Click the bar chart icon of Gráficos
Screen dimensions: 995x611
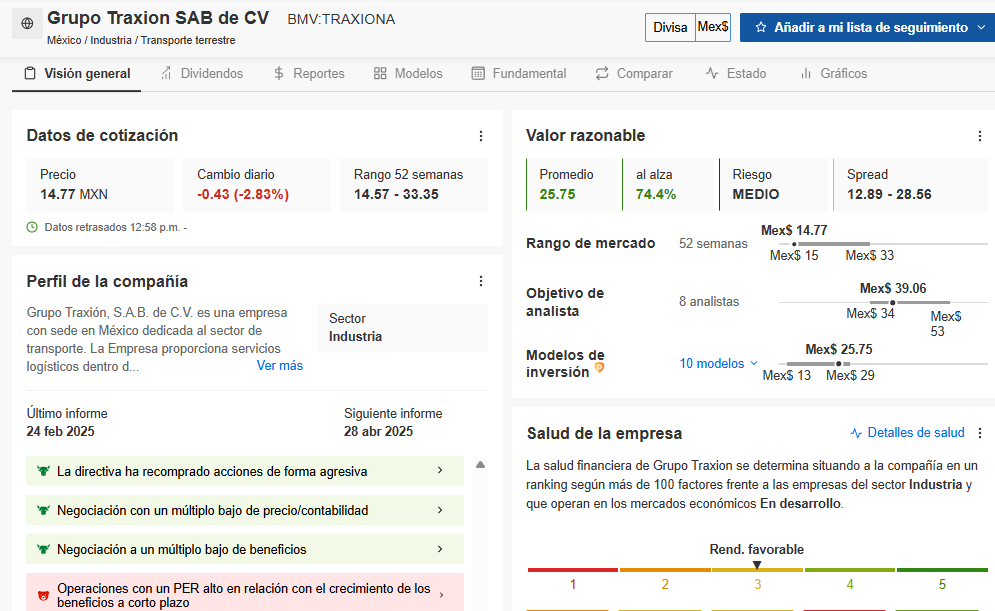806,74
